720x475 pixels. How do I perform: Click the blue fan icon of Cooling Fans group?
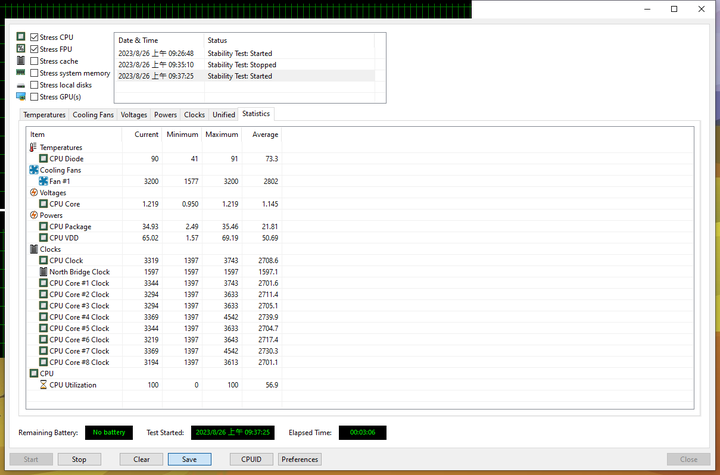click(x=34, y=170)
